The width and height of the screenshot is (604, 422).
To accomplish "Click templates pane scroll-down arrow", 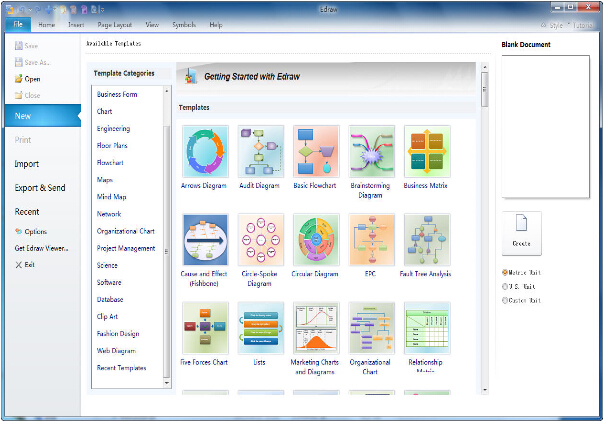I will point(485,390).
